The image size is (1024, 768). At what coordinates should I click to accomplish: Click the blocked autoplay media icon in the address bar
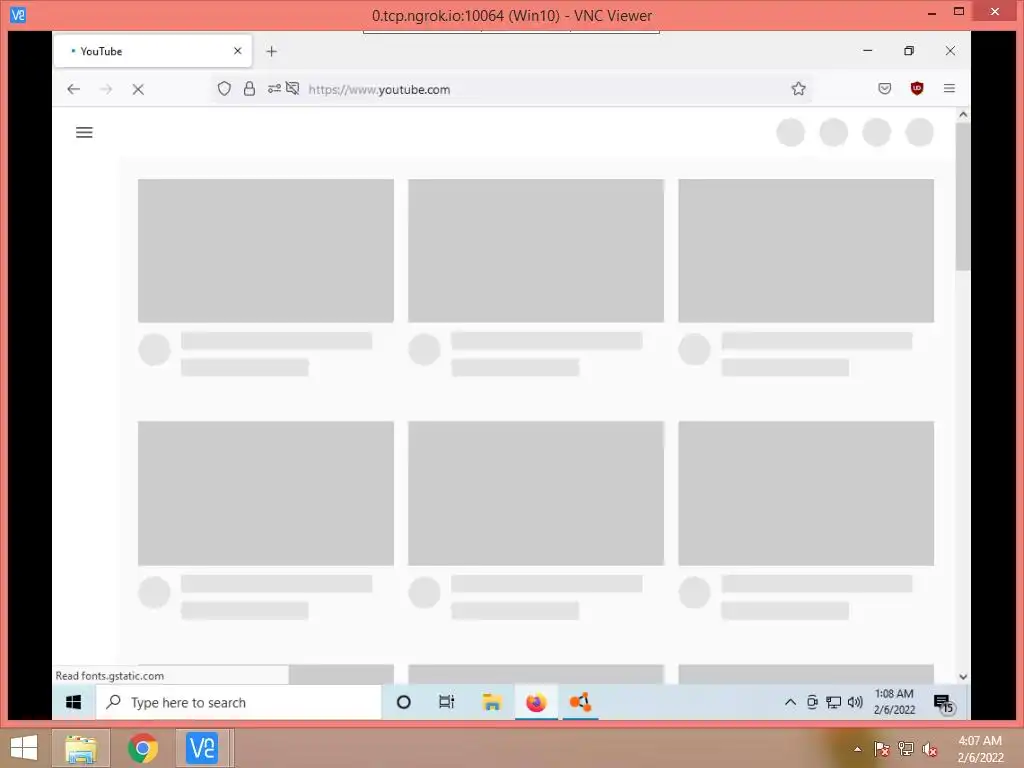[x=293, y=88]
